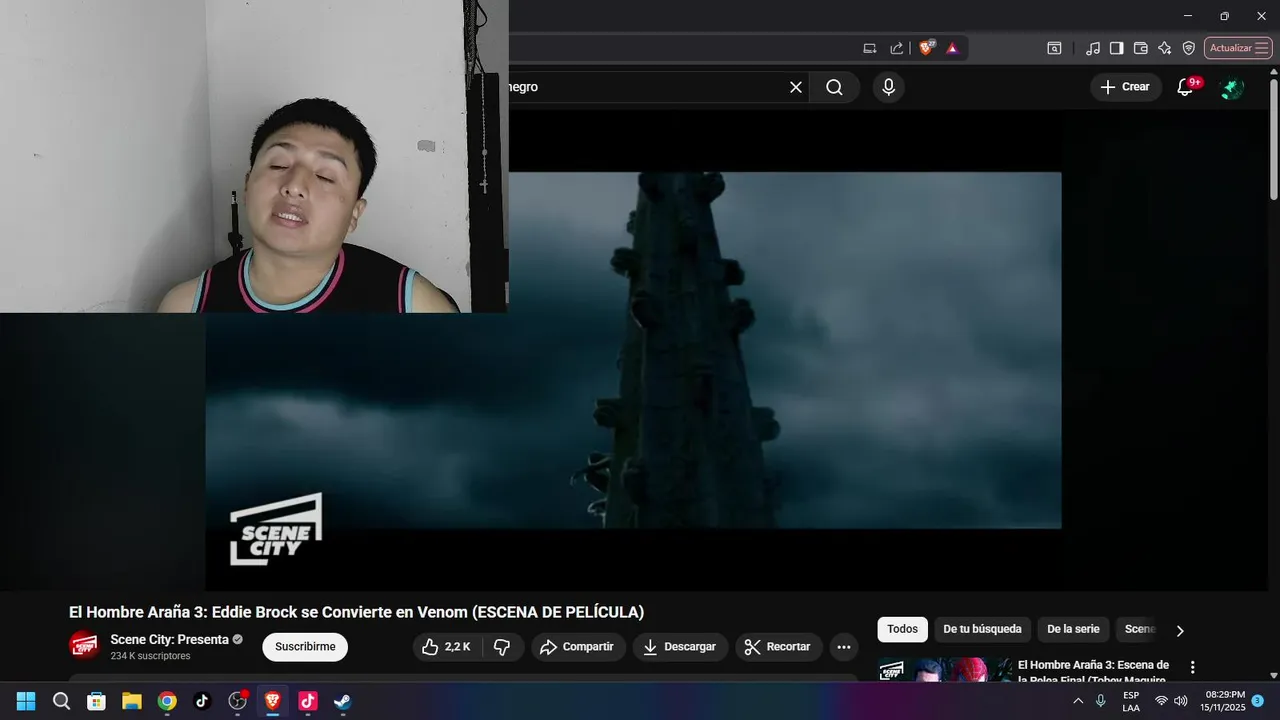Open the Windows Start menu
This screenshot has width=1280, height=720.
click(26, 701)
